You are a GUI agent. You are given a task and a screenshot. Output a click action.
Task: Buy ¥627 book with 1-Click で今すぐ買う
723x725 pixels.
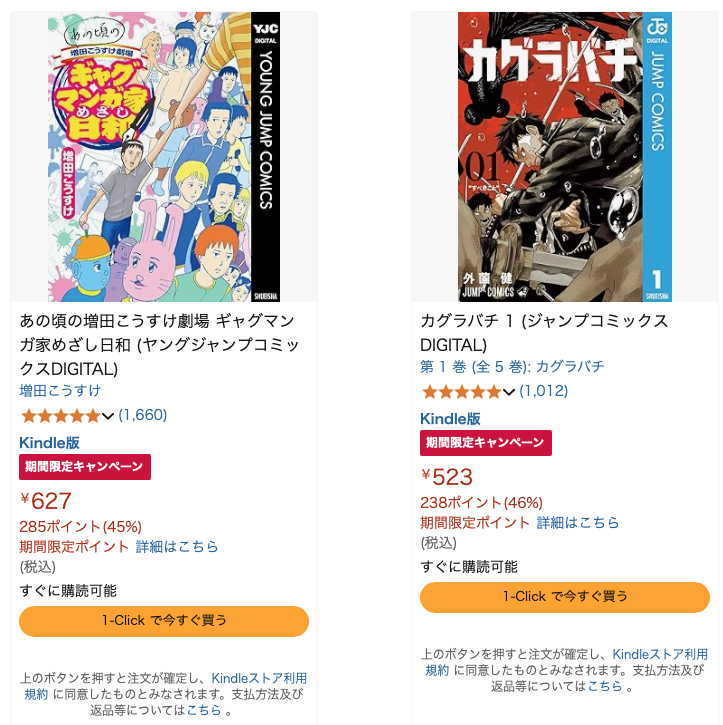[x=164, y=621]
